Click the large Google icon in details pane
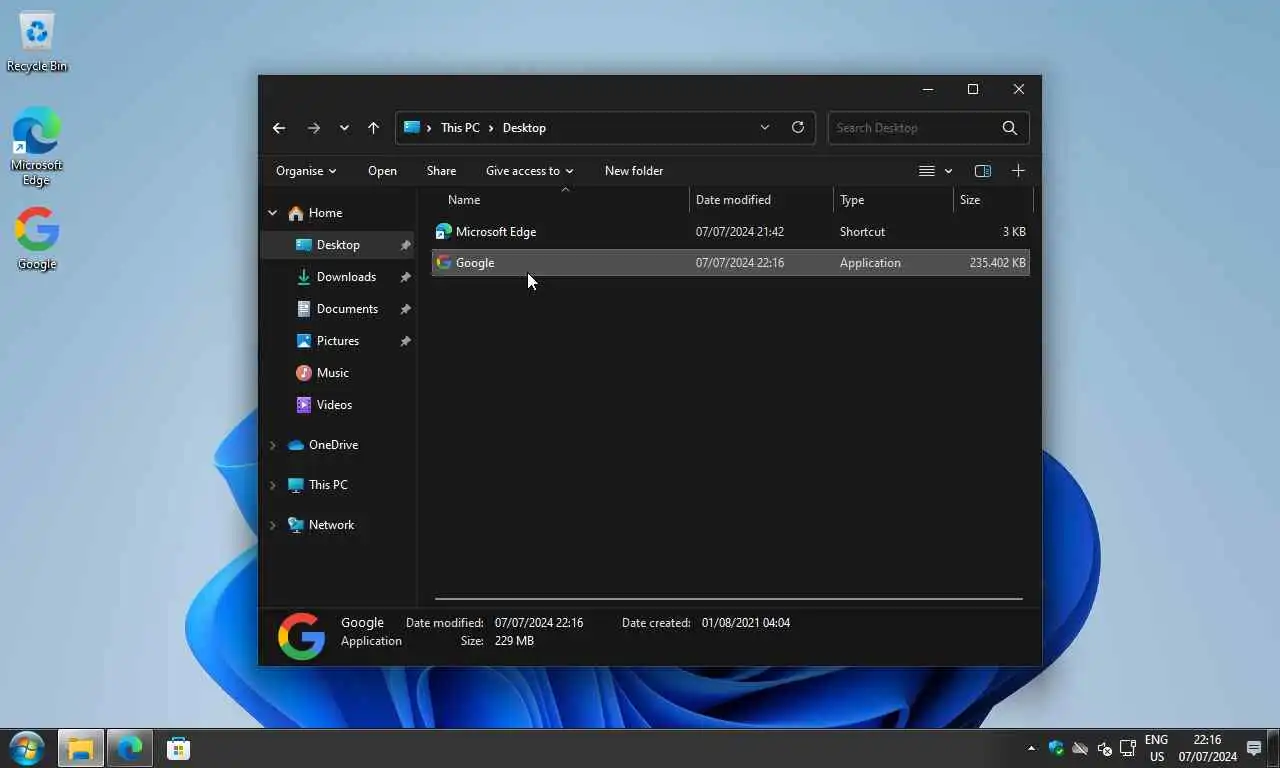The height and width of the screenshot is (768, 1280). coord(301,636)
